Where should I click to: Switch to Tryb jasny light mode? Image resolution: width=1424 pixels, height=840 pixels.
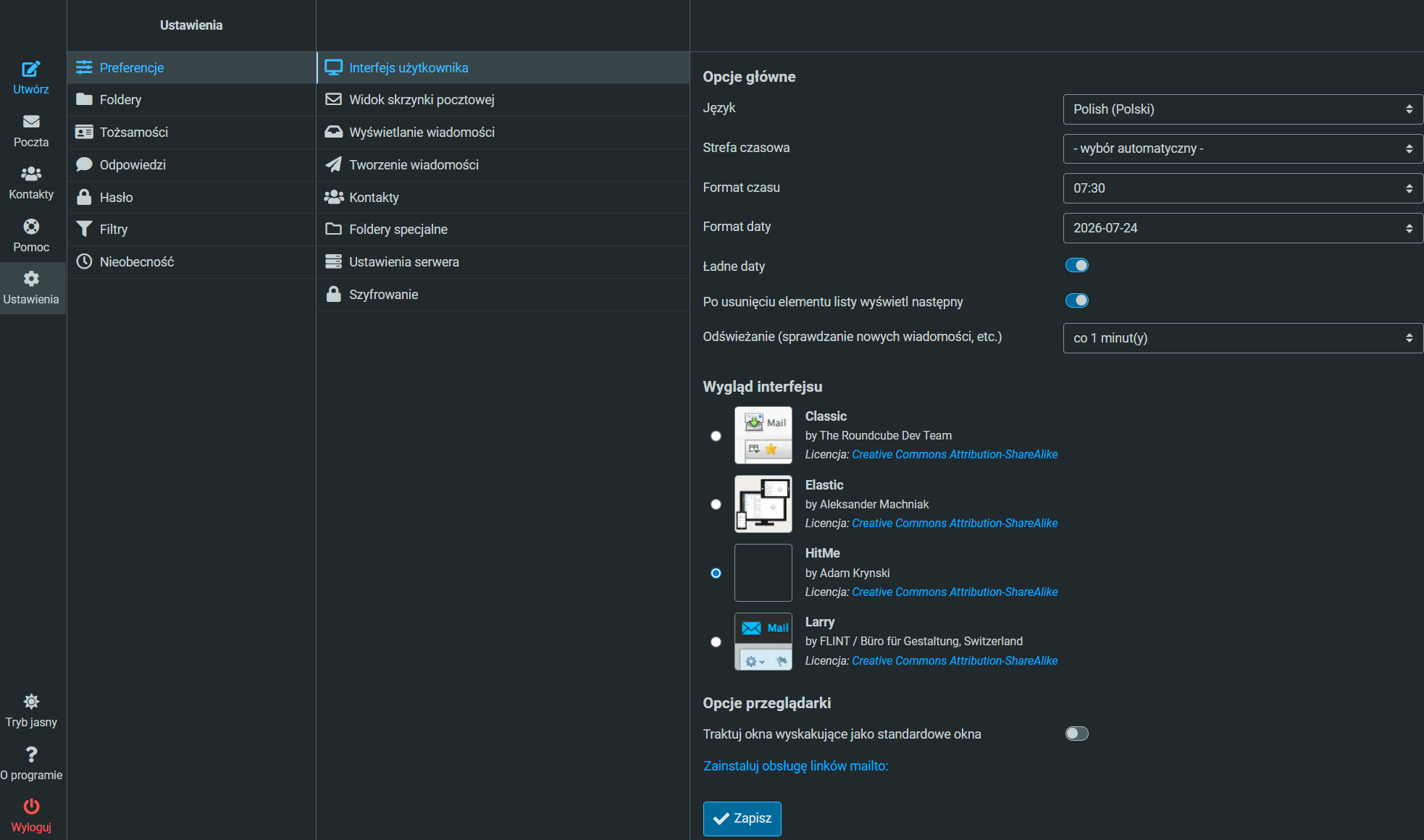point(30,702)
